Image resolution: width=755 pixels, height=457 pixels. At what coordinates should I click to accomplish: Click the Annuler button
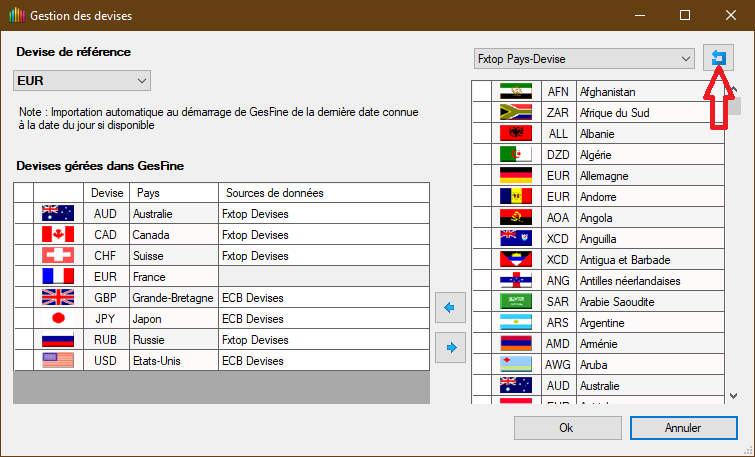pos(682,427)
